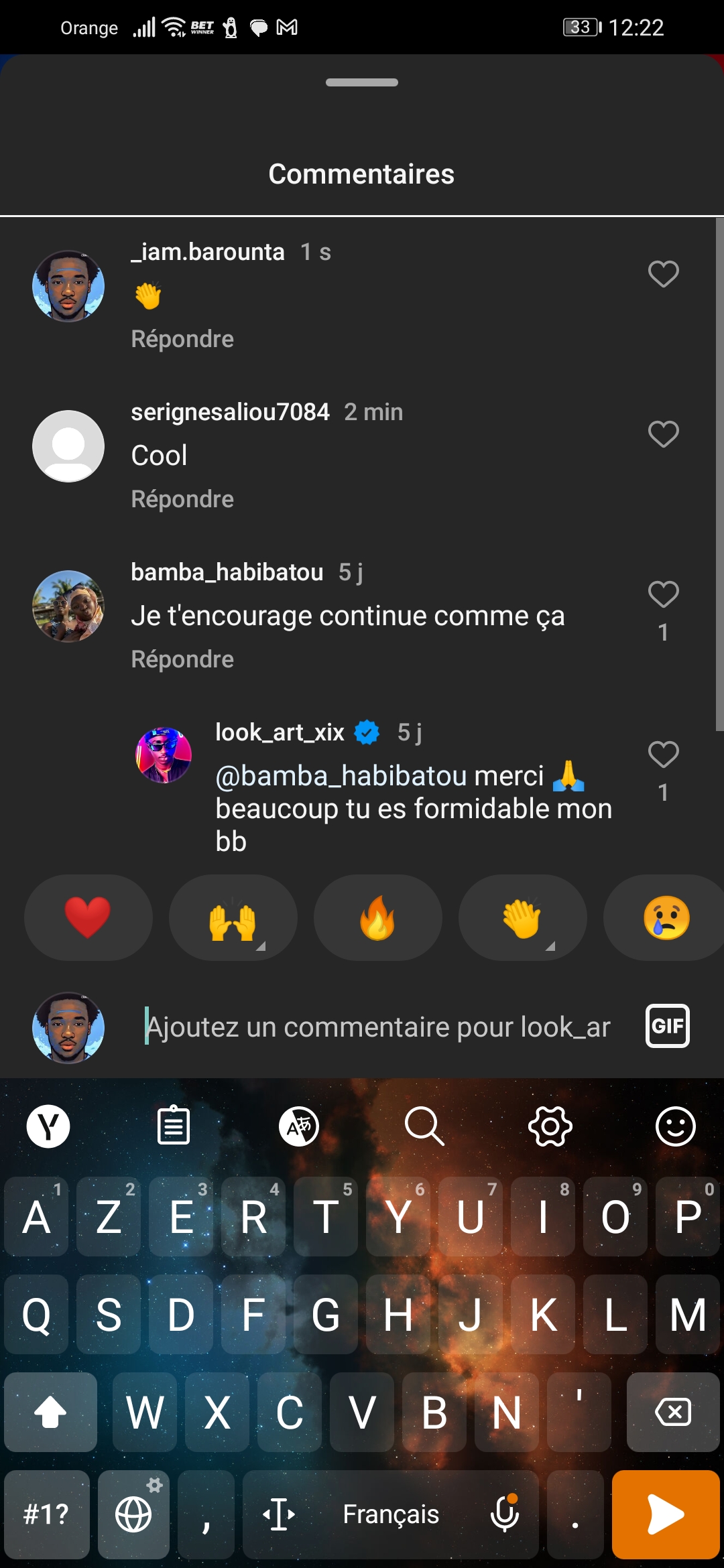
Task: Switch keyboard language with globe key
Action: [x=133, y=1514]
